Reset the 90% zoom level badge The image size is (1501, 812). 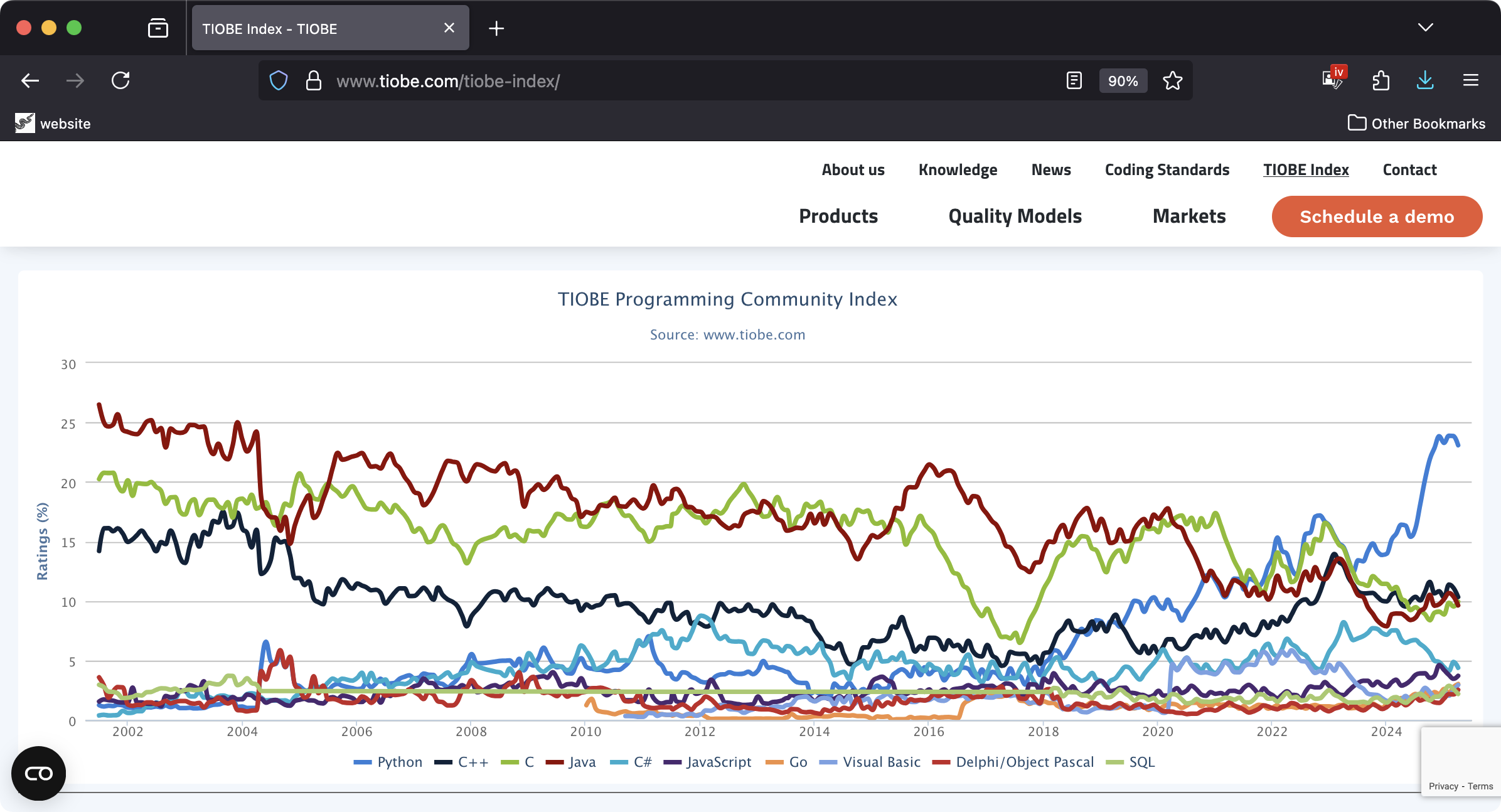point(1123,81)
